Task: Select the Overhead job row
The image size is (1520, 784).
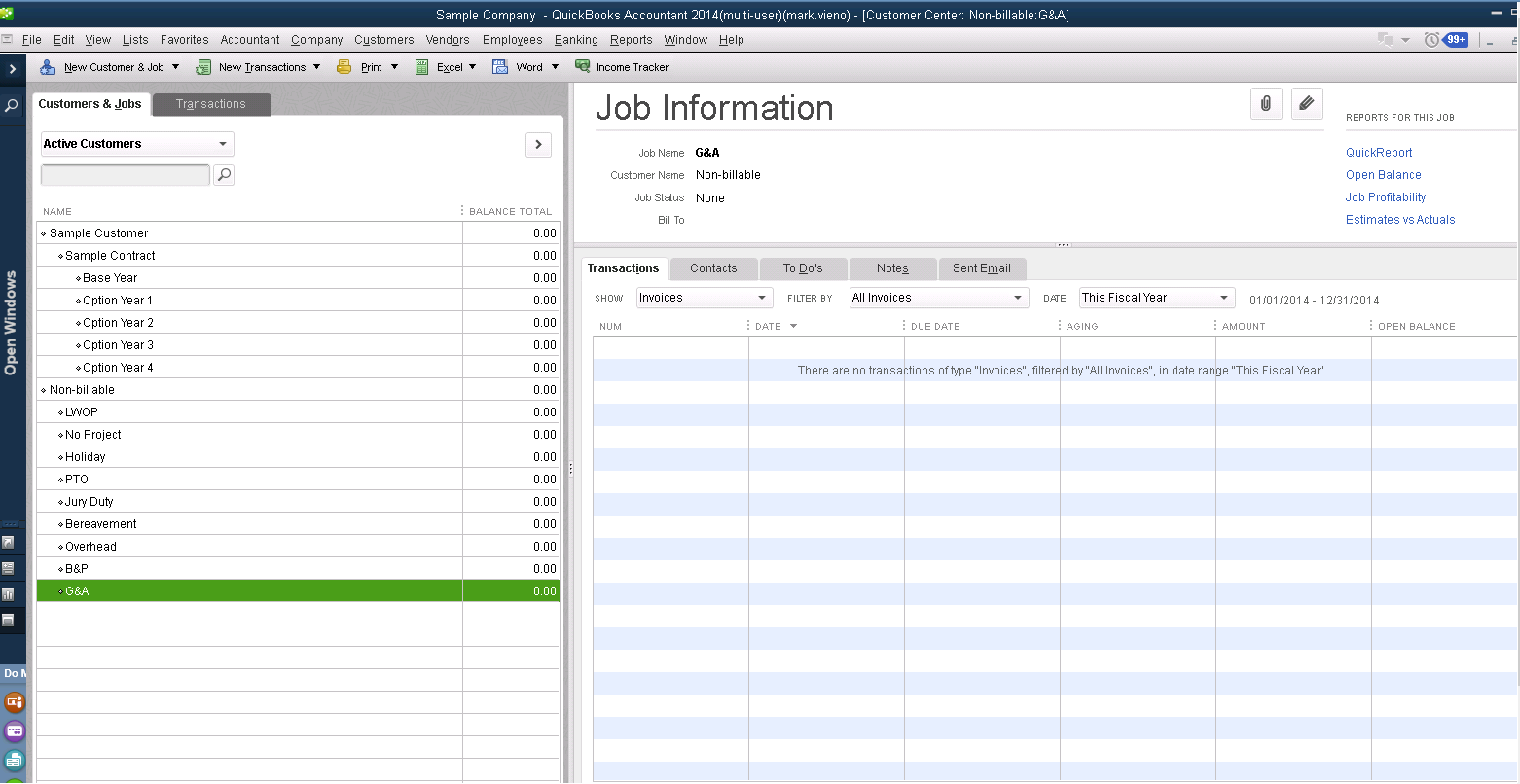Action: (x=298, y=547)
